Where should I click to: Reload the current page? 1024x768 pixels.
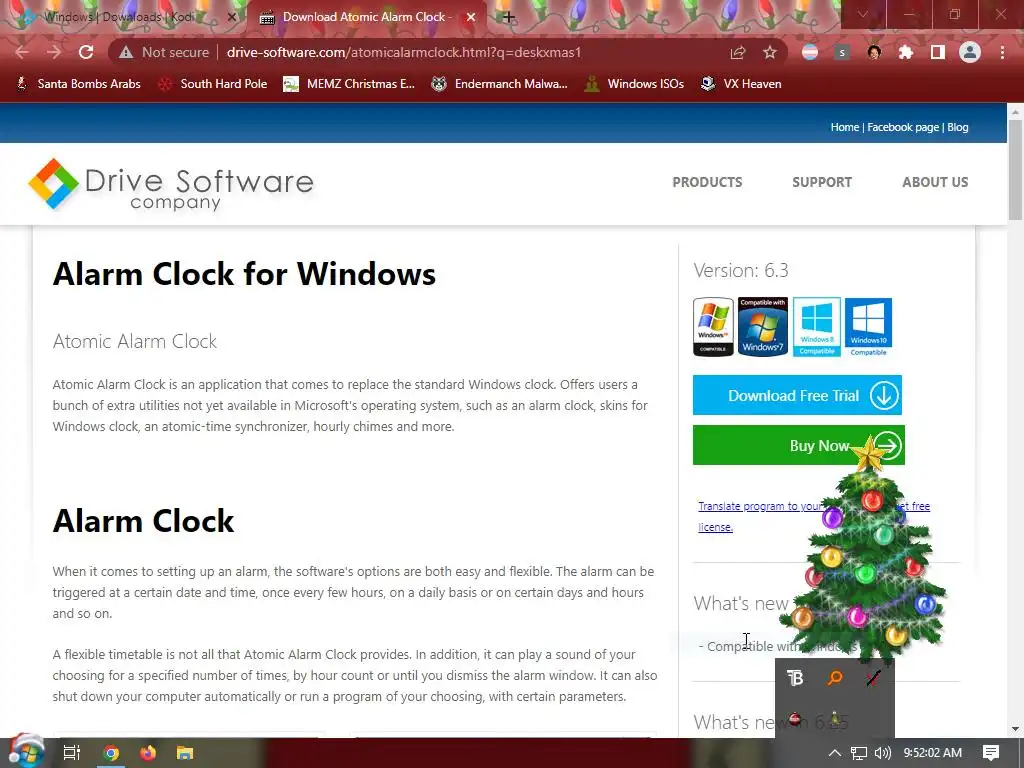coord(86,52)
